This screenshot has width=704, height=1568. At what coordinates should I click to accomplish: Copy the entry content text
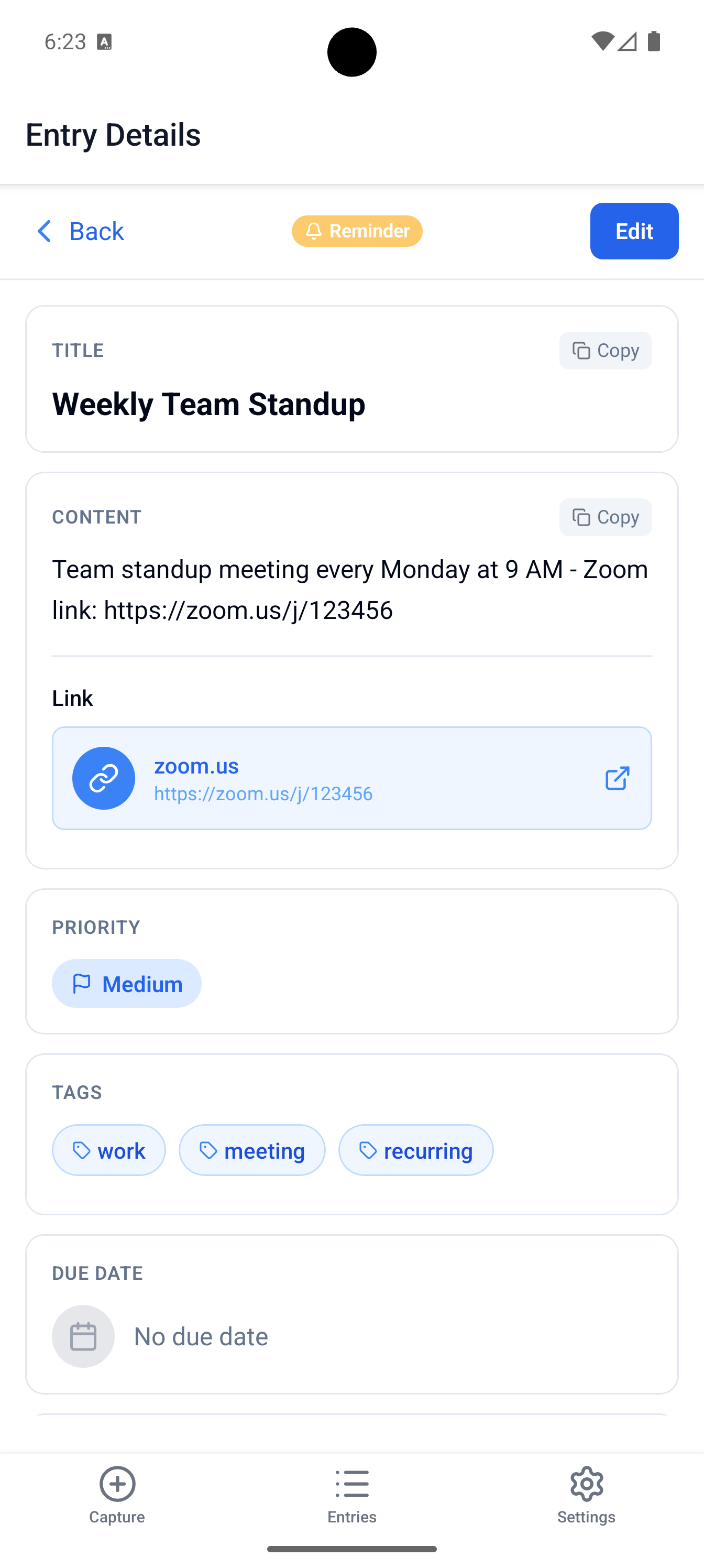pos(605,517)
